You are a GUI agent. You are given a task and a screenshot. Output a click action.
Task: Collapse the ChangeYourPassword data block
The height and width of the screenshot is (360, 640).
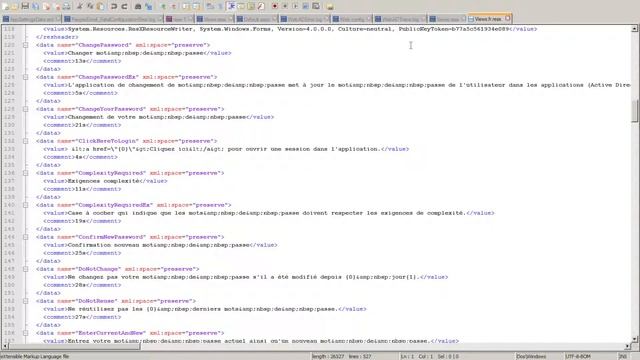click(25, 109)
